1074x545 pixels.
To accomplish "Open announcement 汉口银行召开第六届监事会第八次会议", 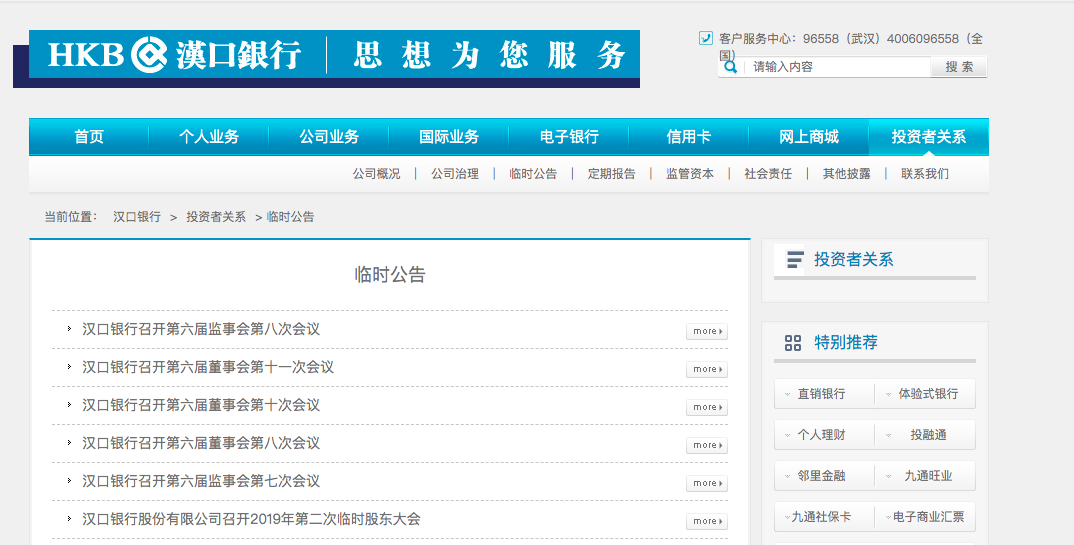I will [201, 329].
